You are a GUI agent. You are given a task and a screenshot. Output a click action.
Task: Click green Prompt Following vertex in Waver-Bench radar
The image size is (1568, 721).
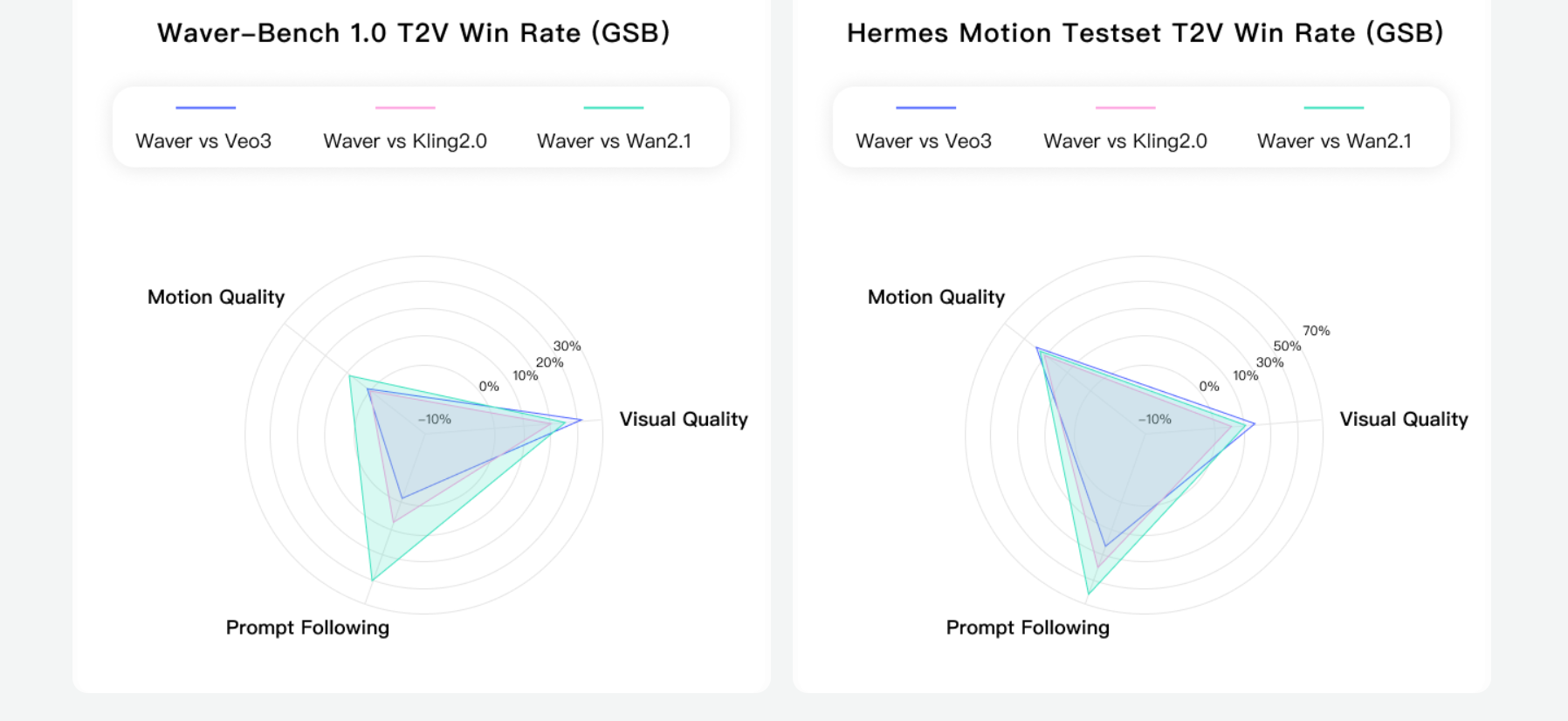[x=372, y=580]
